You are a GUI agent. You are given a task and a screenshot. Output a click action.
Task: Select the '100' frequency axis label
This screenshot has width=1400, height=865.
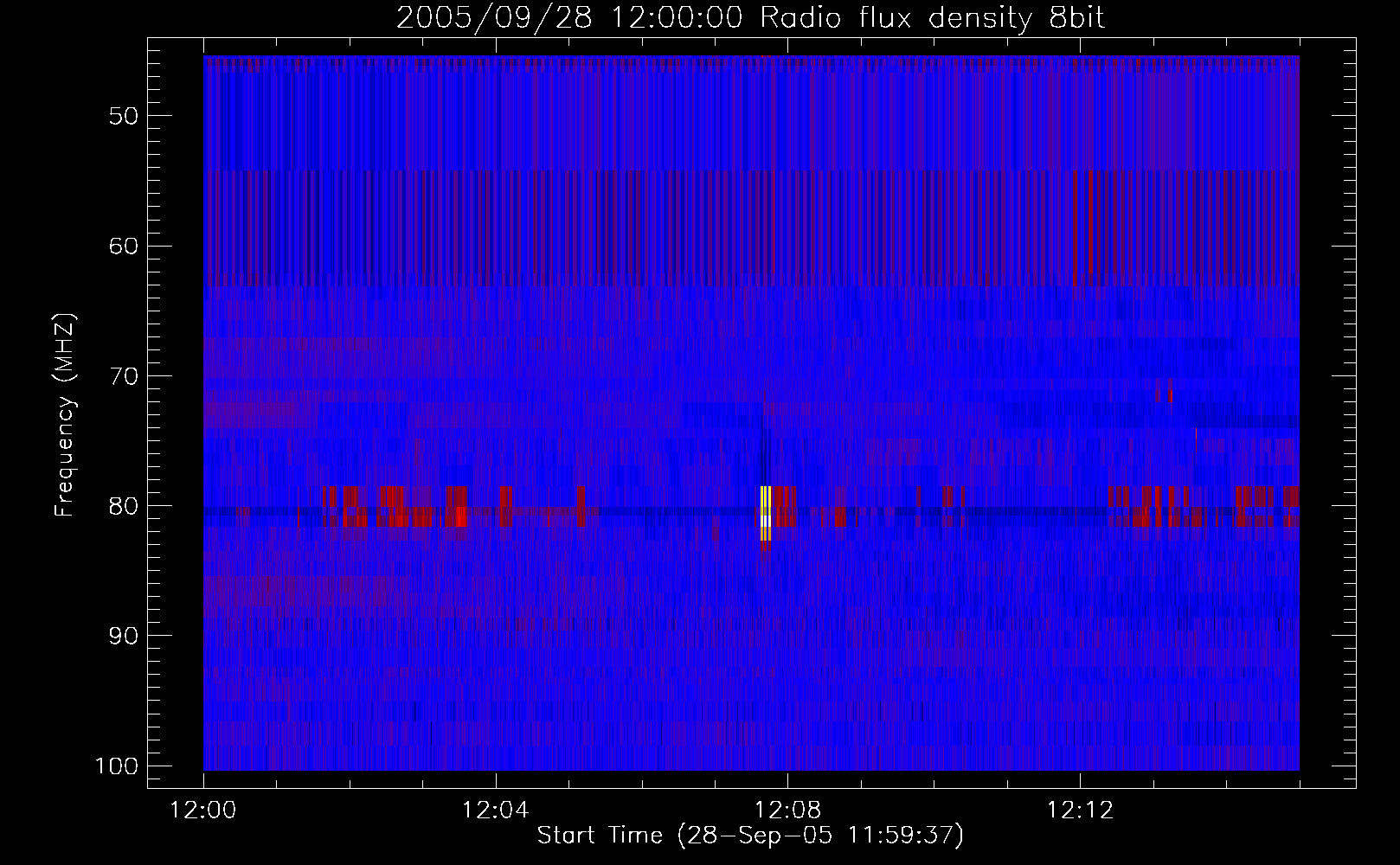[x=117, y=766]
